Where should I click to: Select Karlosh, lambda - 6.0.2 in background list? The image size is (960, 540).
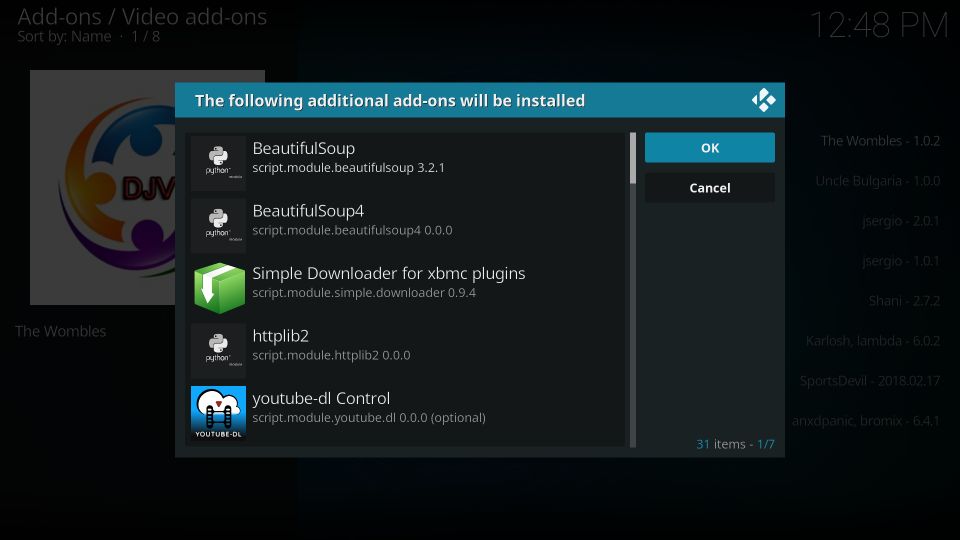872,341
